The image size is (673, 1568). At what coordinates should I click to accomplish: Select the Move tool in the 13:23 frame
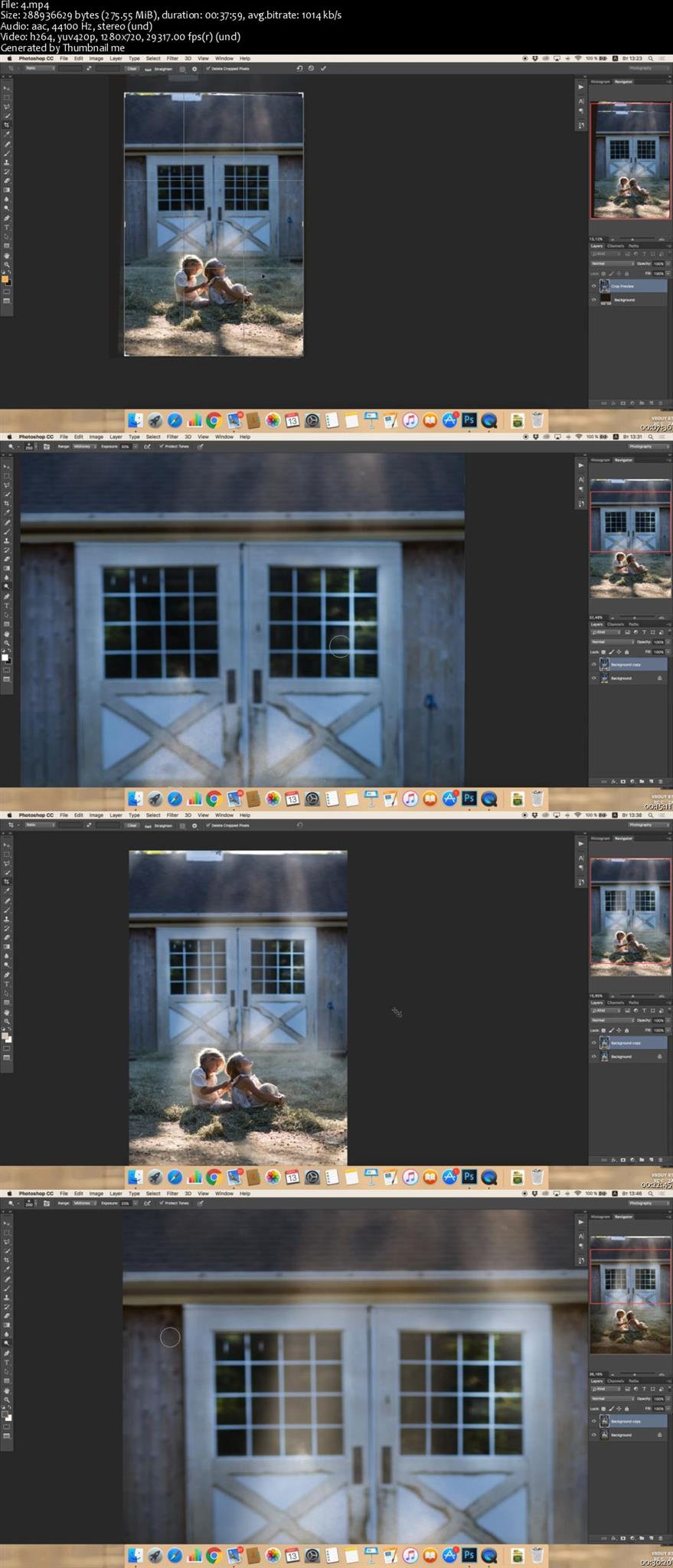point(8,88)
